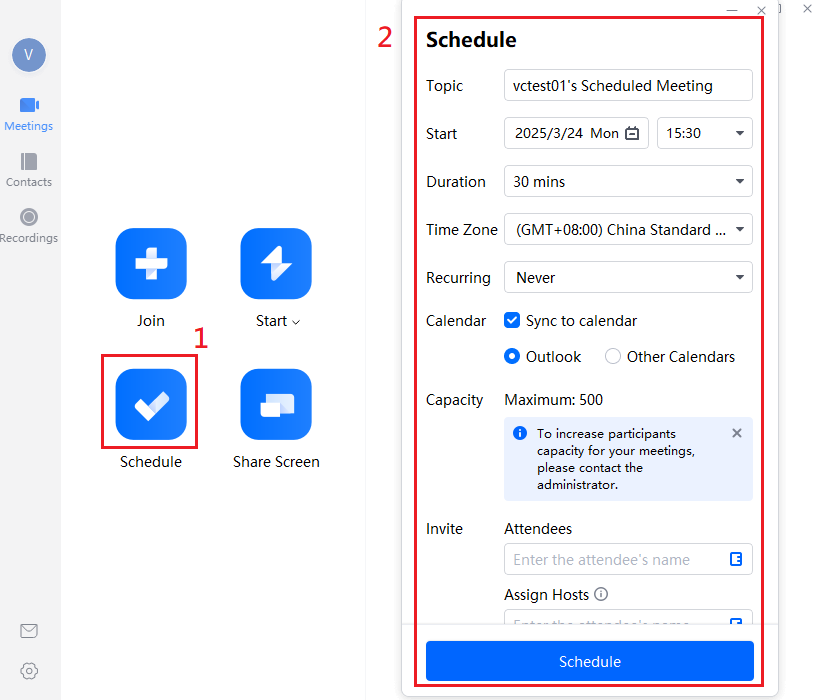Click the calendar icon in date field

pyautogui.click(x=632, y=133)
